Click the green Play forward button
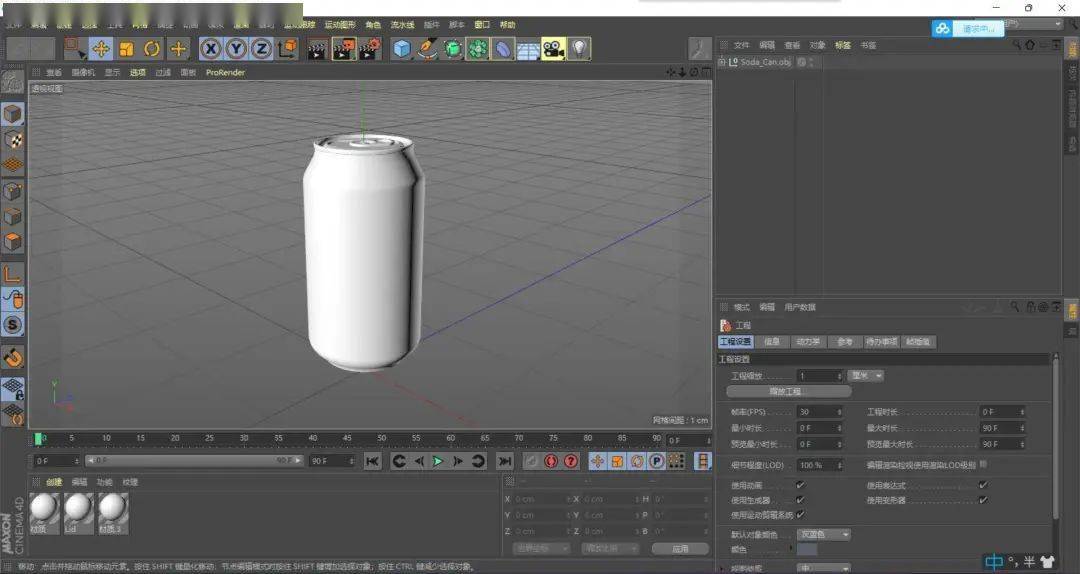 437,461
